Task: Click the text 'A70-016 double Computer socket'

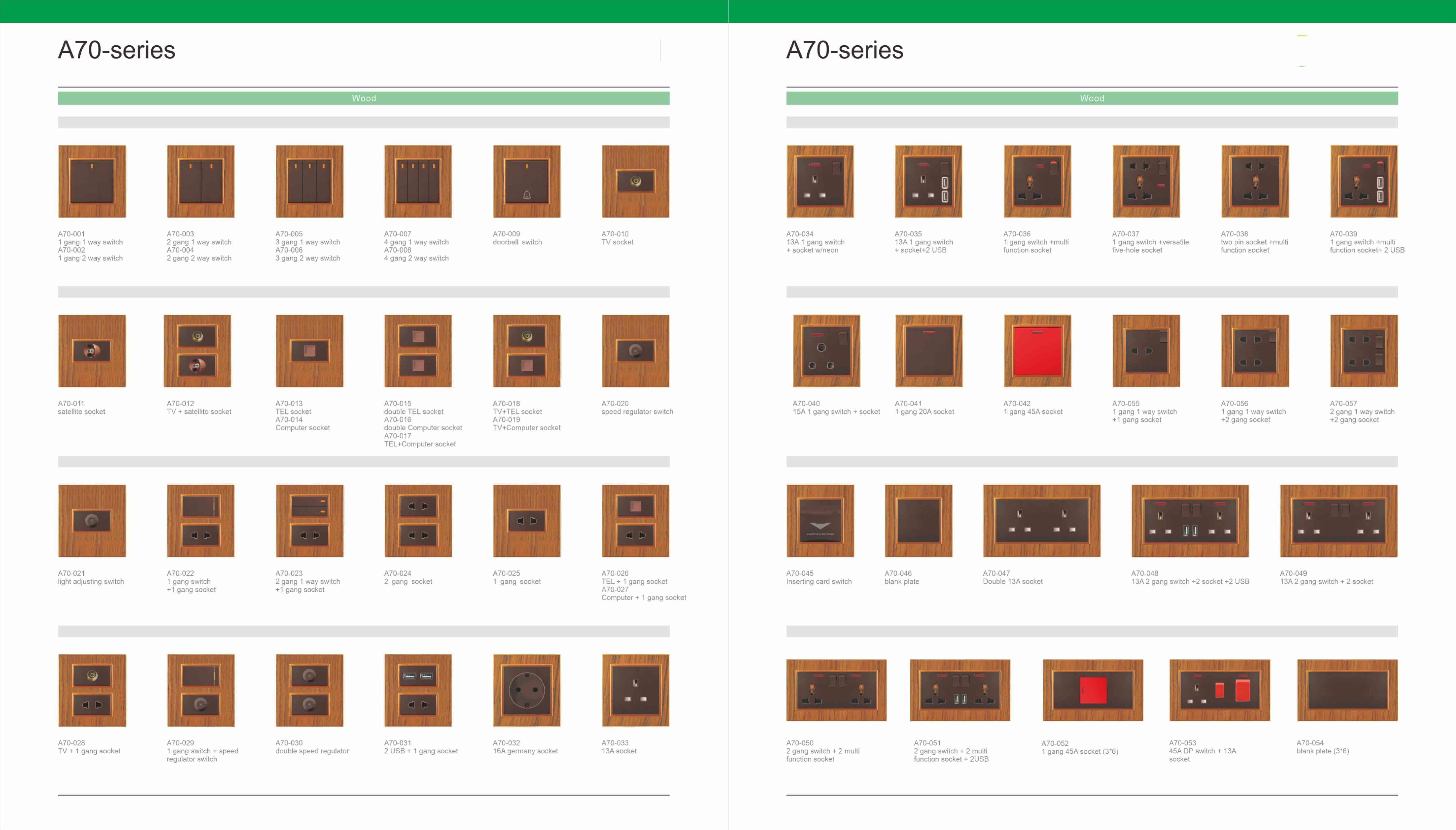Action: click(x=423, y=424)
